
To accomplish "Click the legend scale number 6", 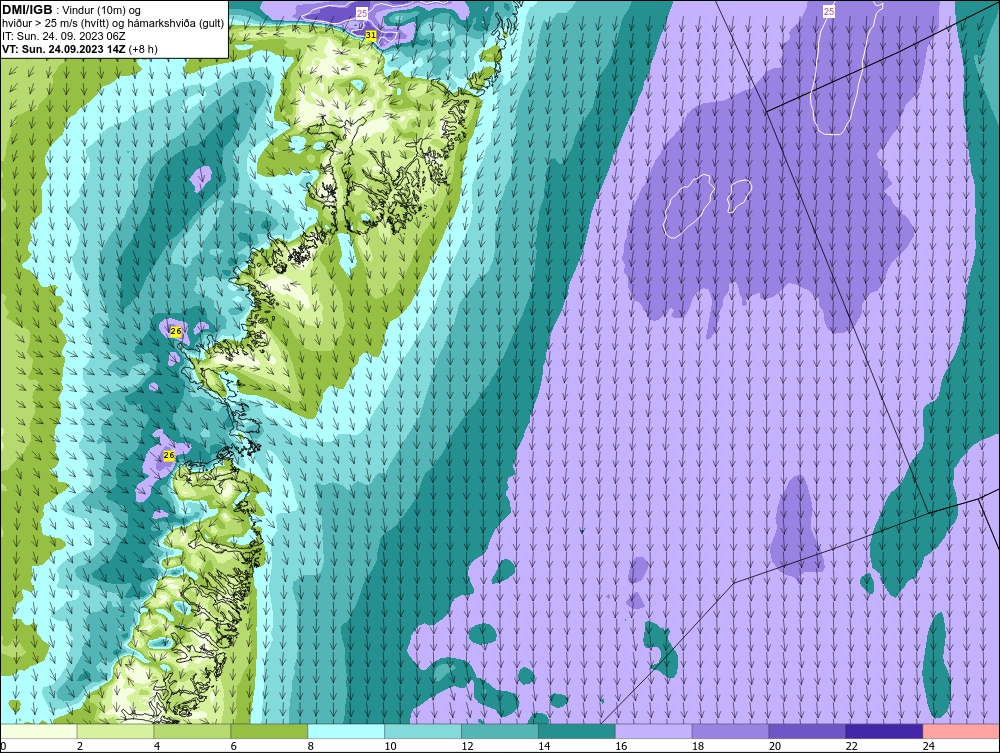I will pyautogui.click(x=233, y=746).
